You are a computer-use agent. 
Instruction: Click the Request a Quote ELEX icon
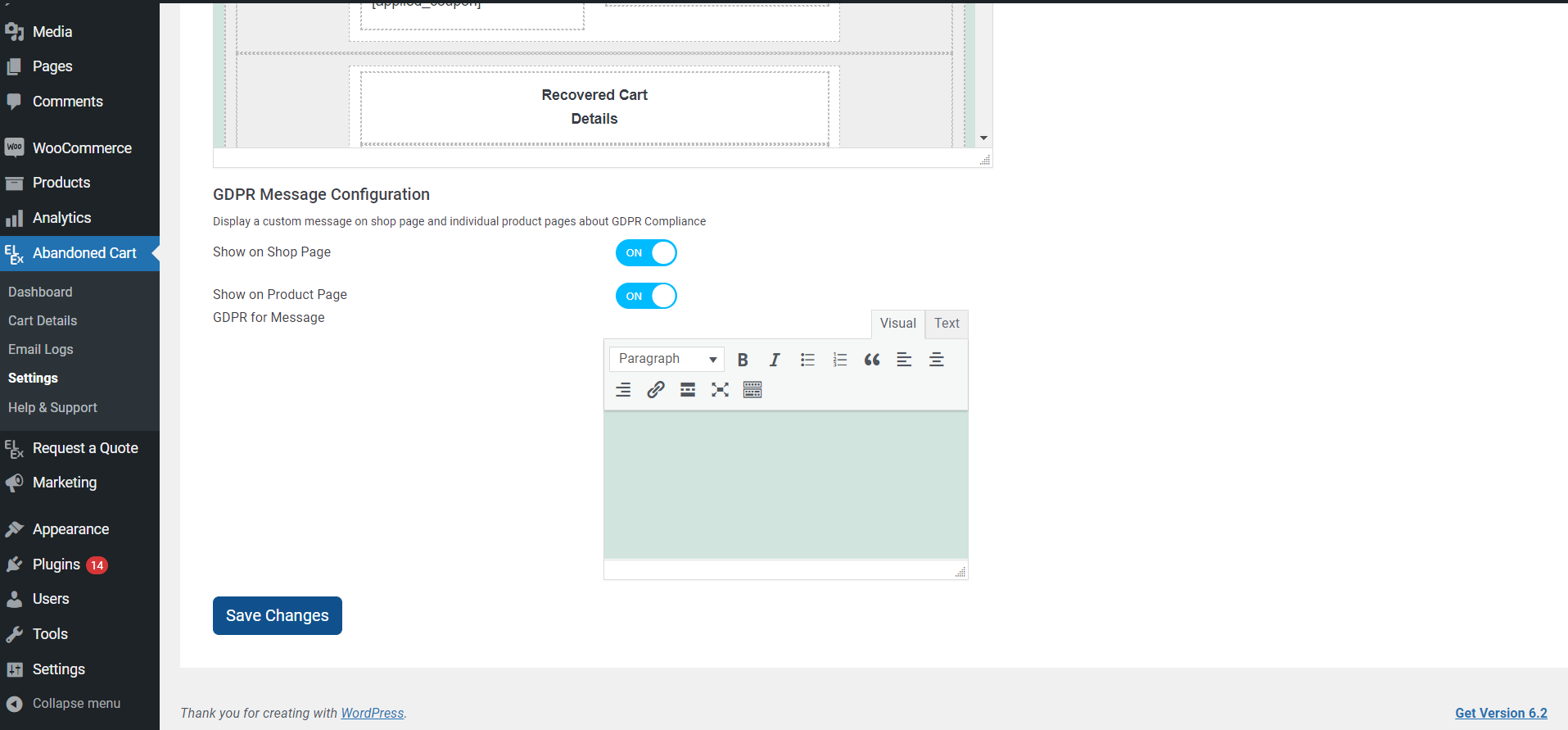(x=15, y=449)
